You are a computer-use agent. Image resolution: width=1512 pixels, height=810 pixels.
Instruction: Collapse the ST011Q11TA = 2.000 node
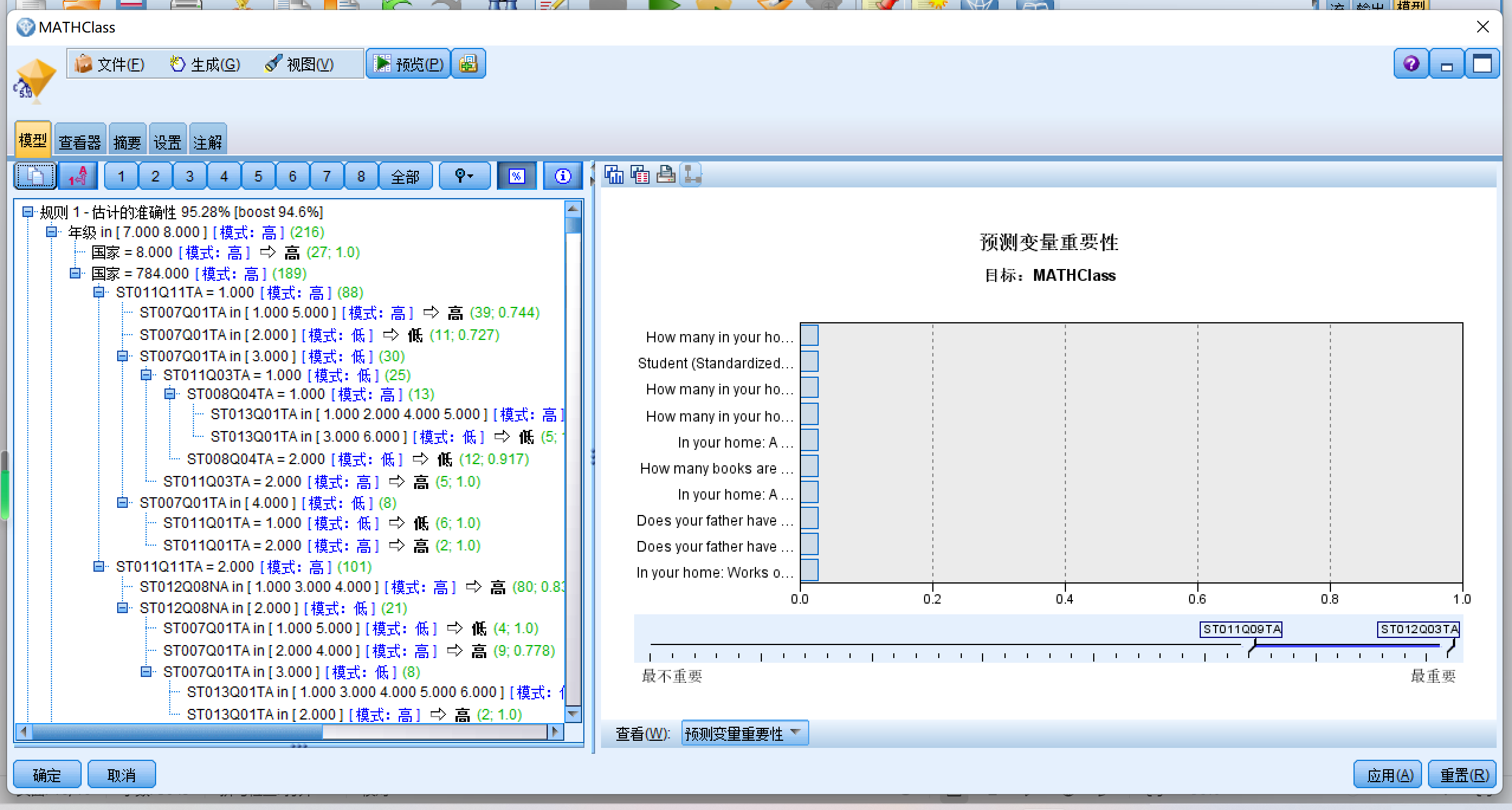point(99,566)
